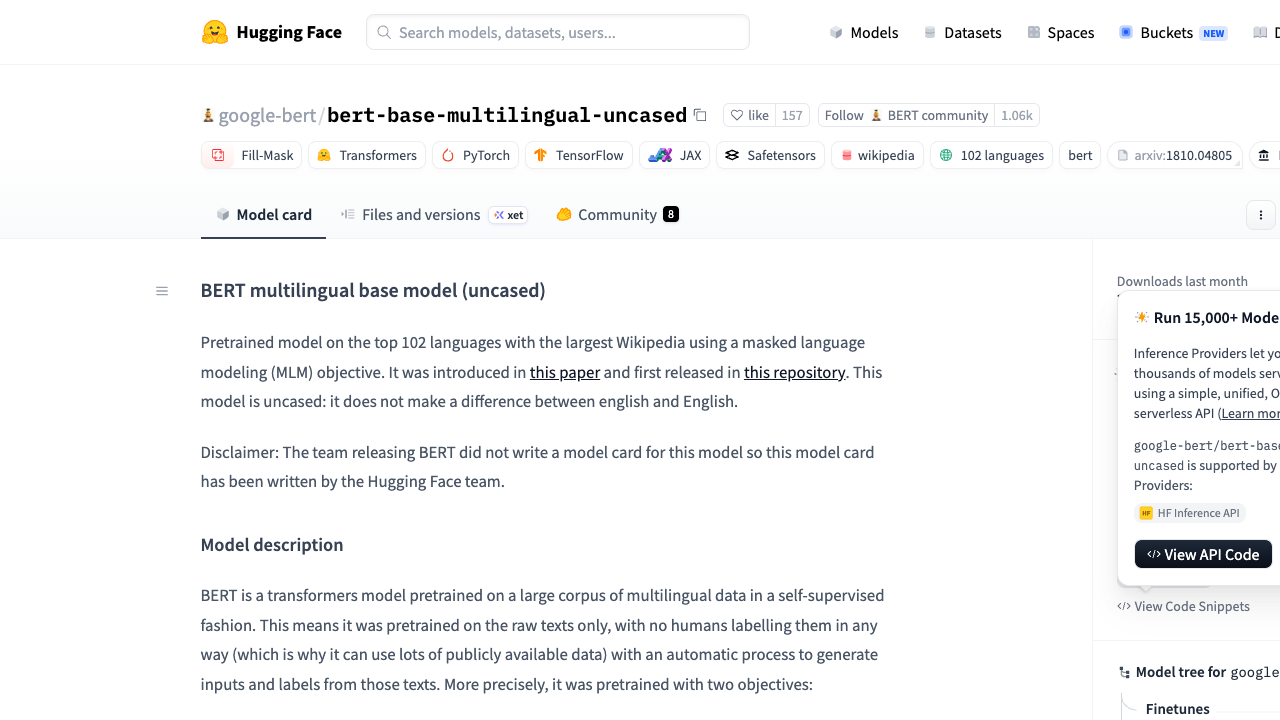Viewport: 1280px width, 720px height.
Task: Open the google-bert organization link
Action: coord(267,115)
